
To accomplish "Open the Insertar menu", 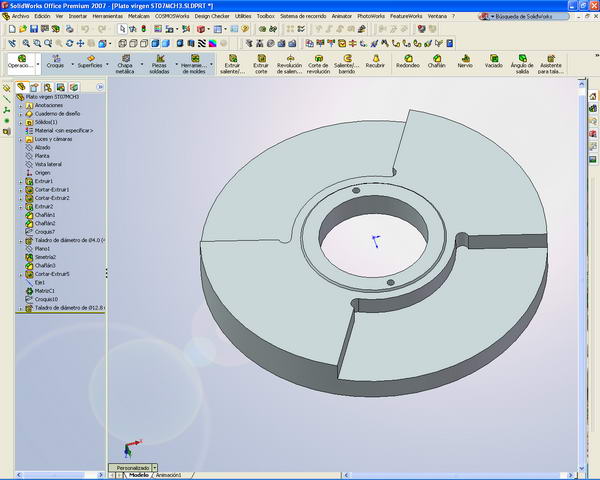I will (77, 17).
